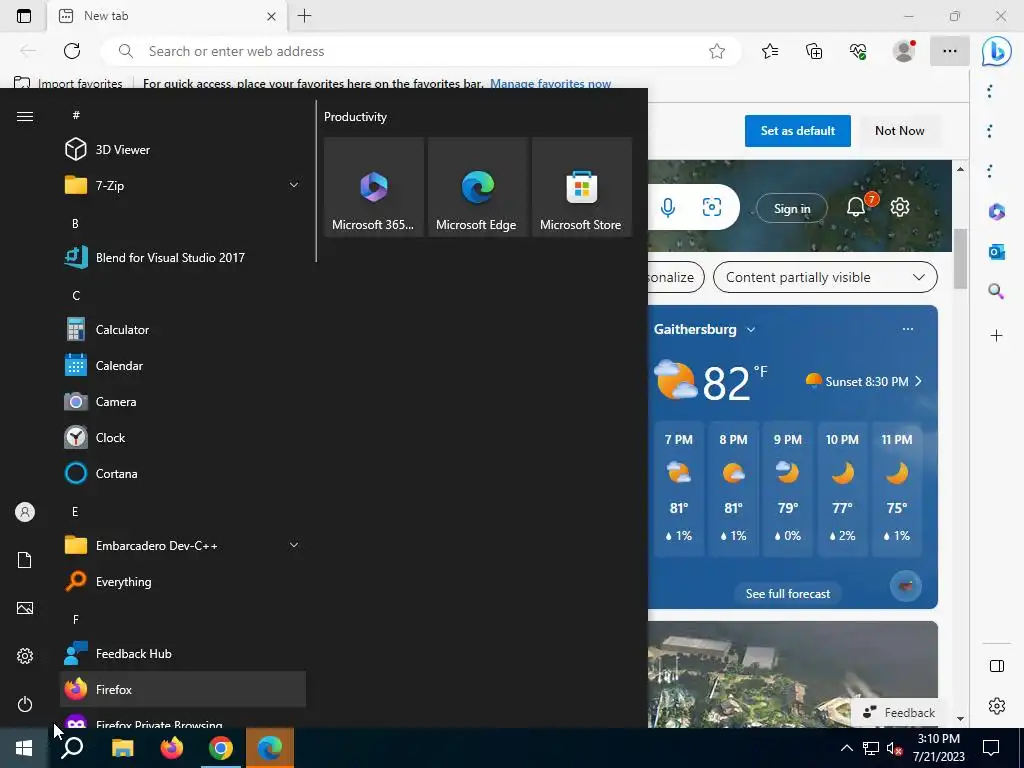The height and width of the screenshot is (768, 1024).
Task: Click the Feedback button
Action: (899, 712)
